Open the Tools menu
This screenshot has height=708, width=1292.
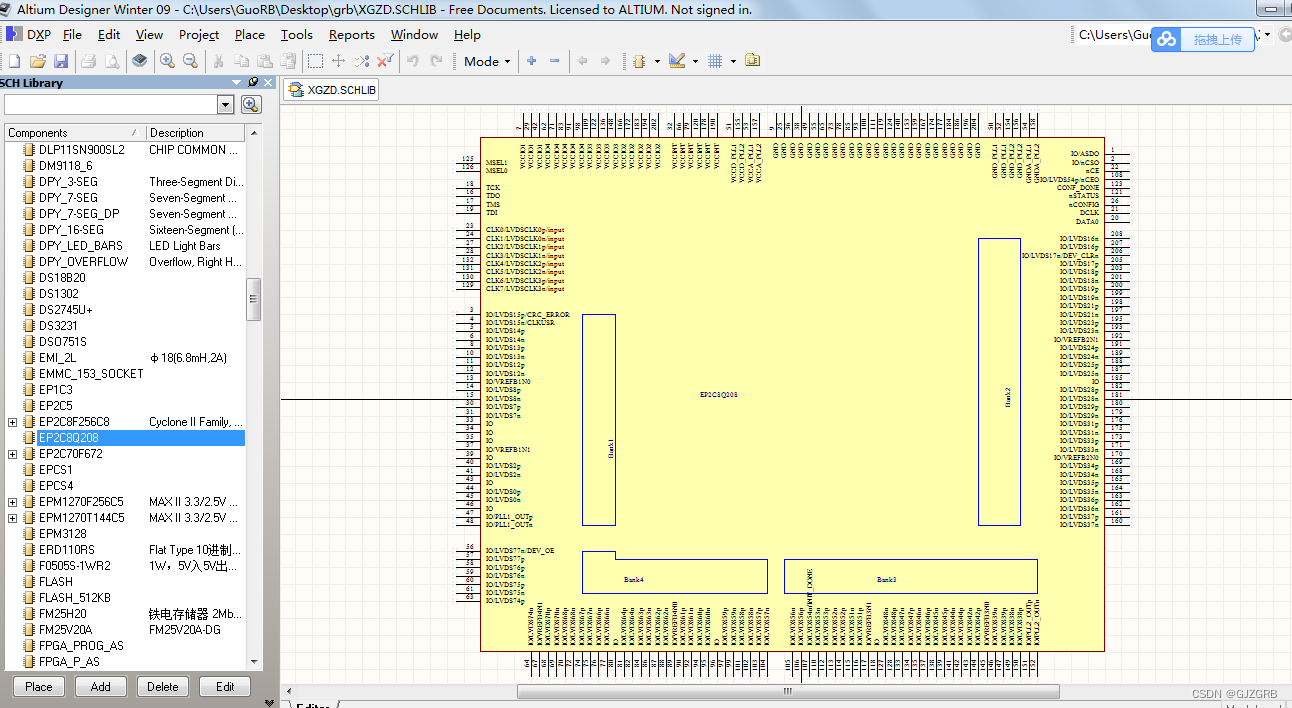pos(296,34)
